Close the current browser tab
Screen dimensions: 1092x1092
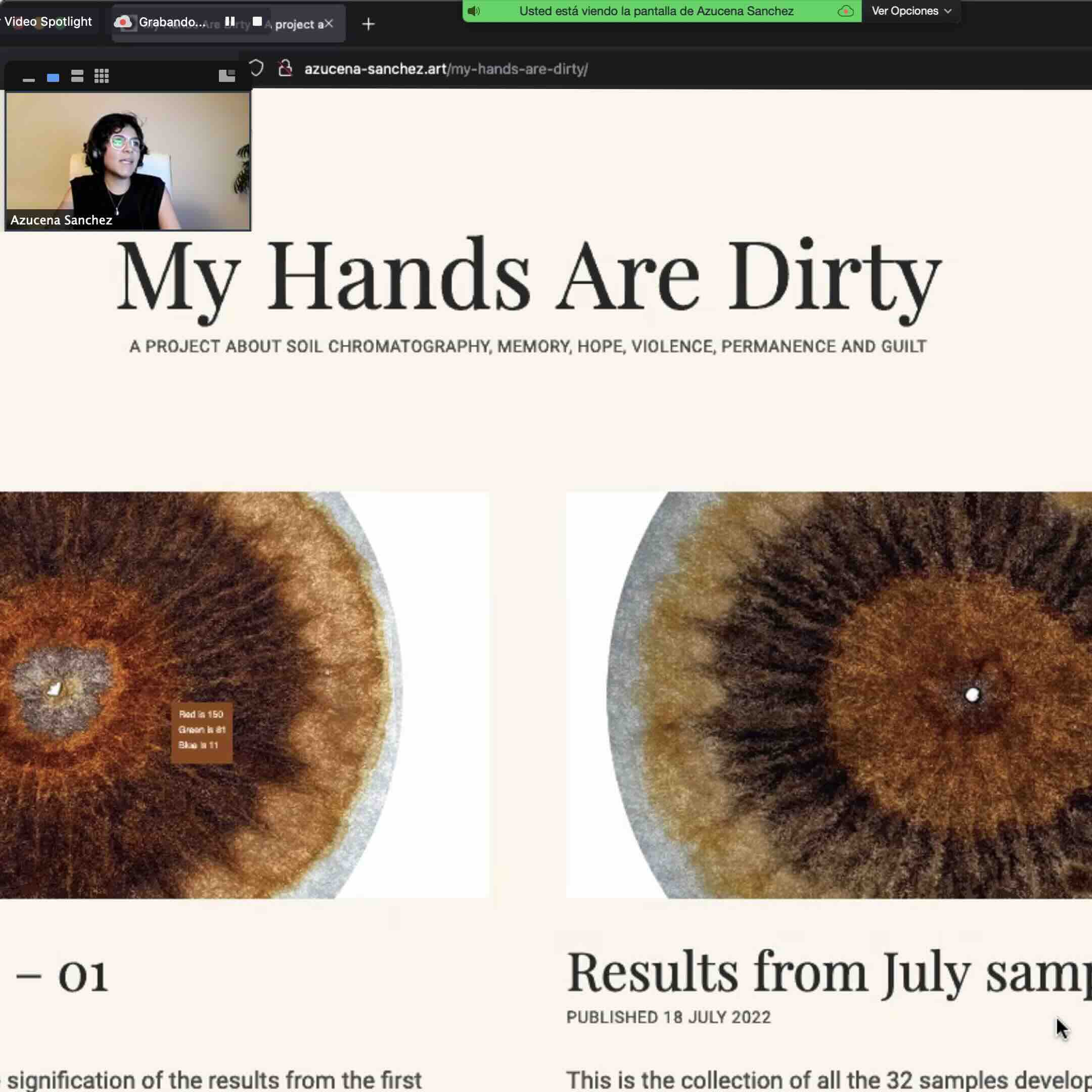[x=329, y=24]
